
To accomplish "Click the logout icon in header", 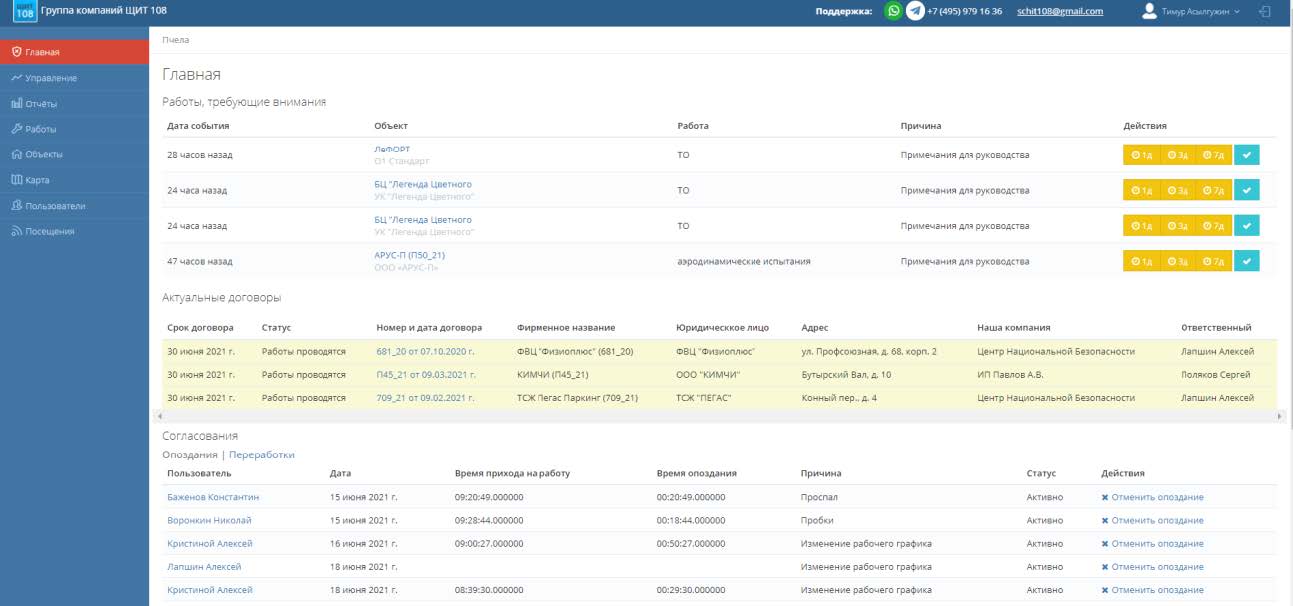I will point(1265,11).
